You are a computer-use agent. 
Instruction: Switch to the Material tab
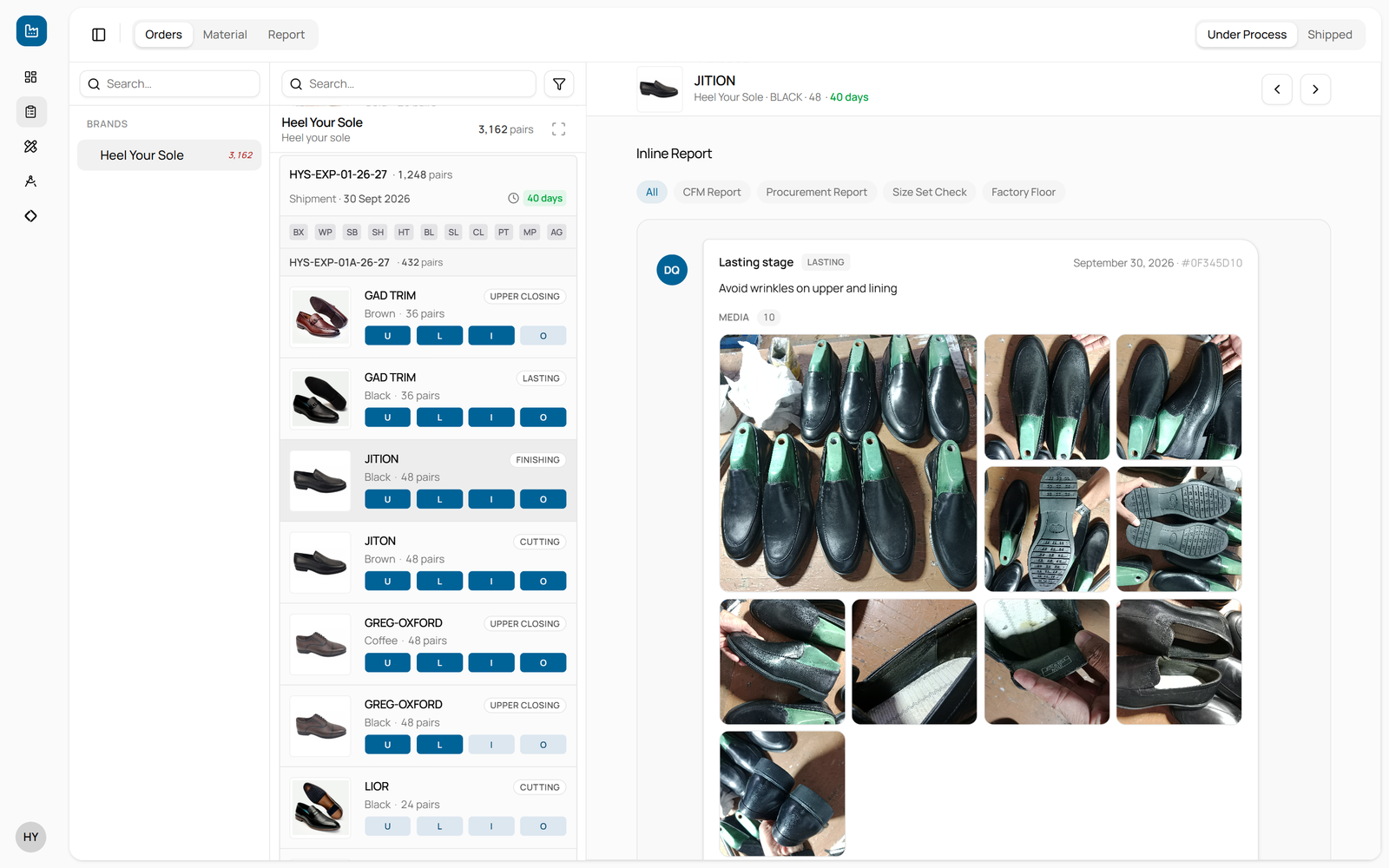[x=225, y=35]
